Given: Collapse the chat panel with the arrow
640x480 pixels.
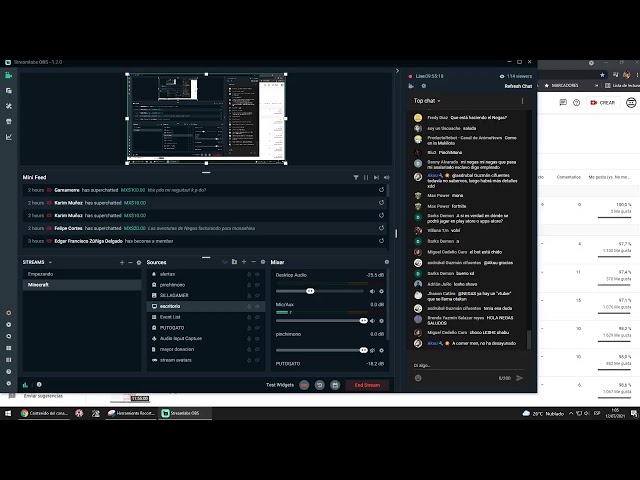Looking at the screenshot, I should point(397,71).
